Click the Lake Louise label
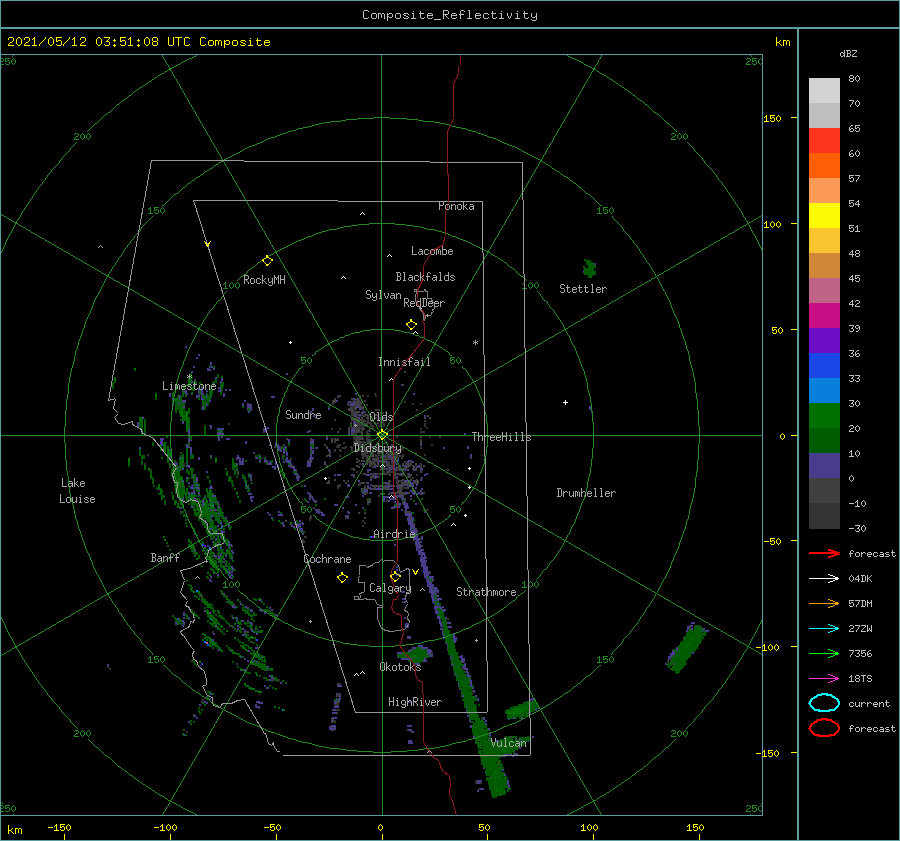This screenshot has height=841, width=900. point(77,491)
